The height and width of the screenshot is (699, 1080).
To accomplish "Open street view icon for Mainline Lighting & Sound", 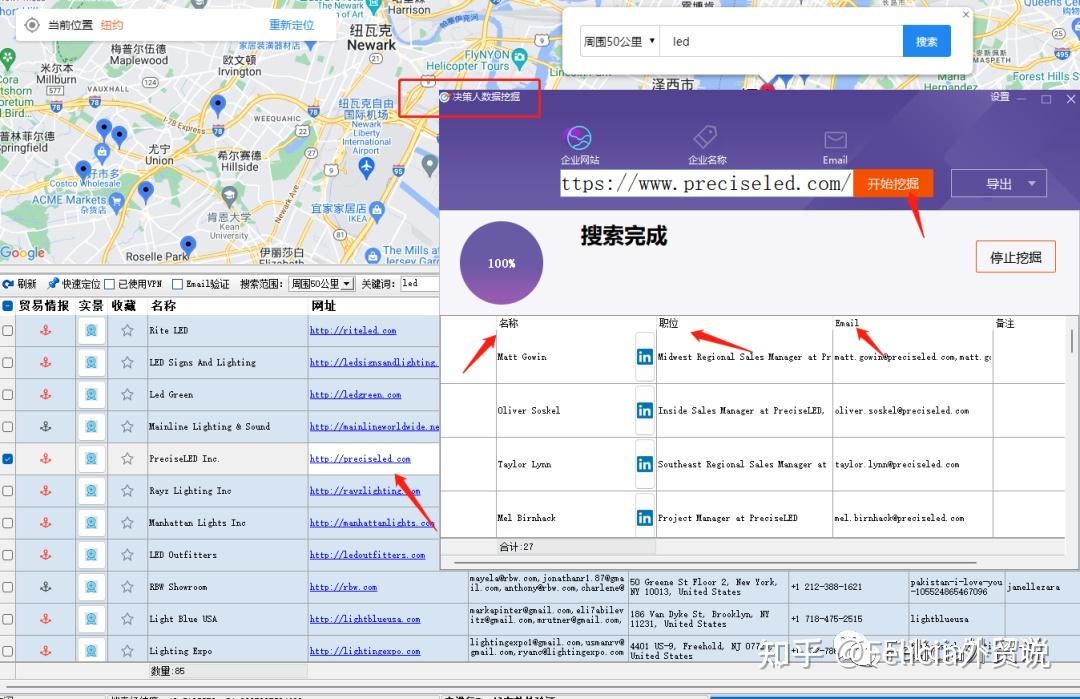I will 91,426.
